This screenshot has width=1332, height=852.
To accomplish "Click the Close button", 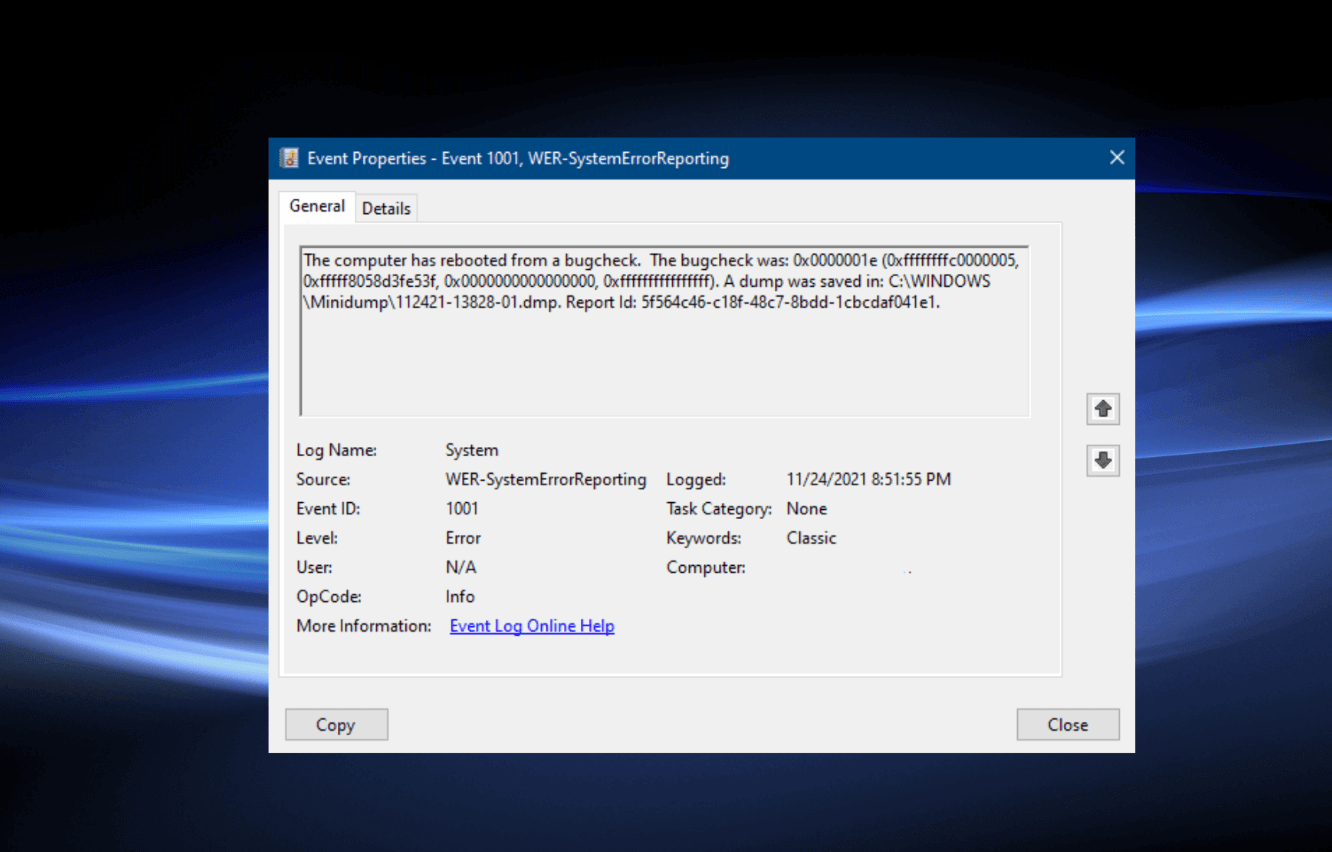I will point(1068,725).
